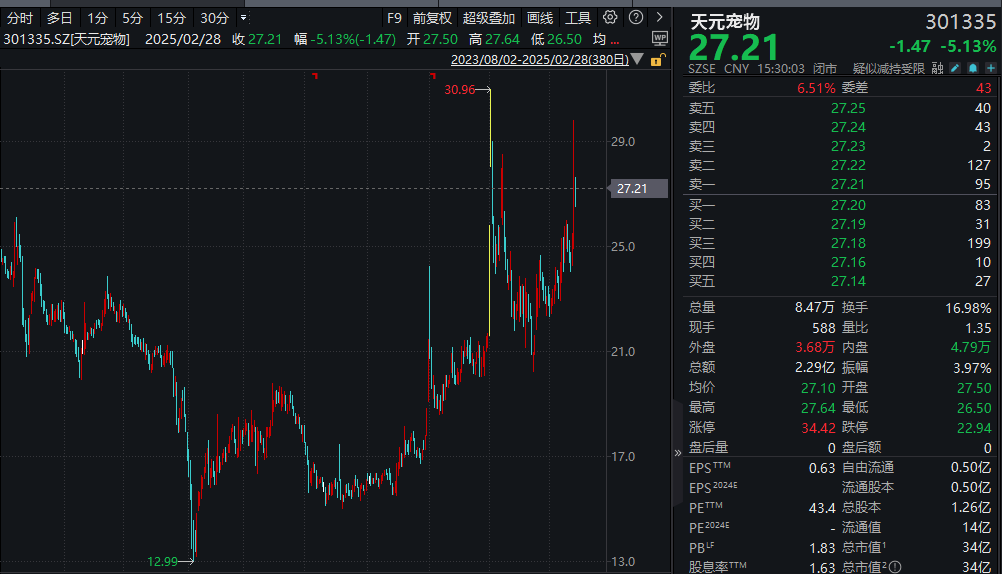Open date range dropdown triangle

[x=640, y=61]
